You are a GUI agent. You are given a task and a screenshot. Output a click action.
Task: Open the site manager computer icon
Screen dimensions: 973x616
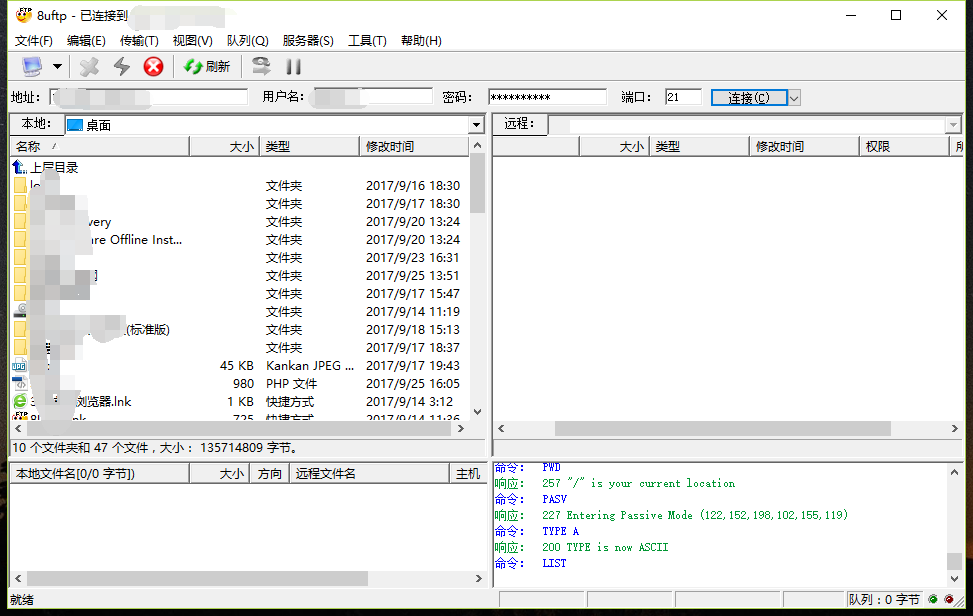coord(32,66)
